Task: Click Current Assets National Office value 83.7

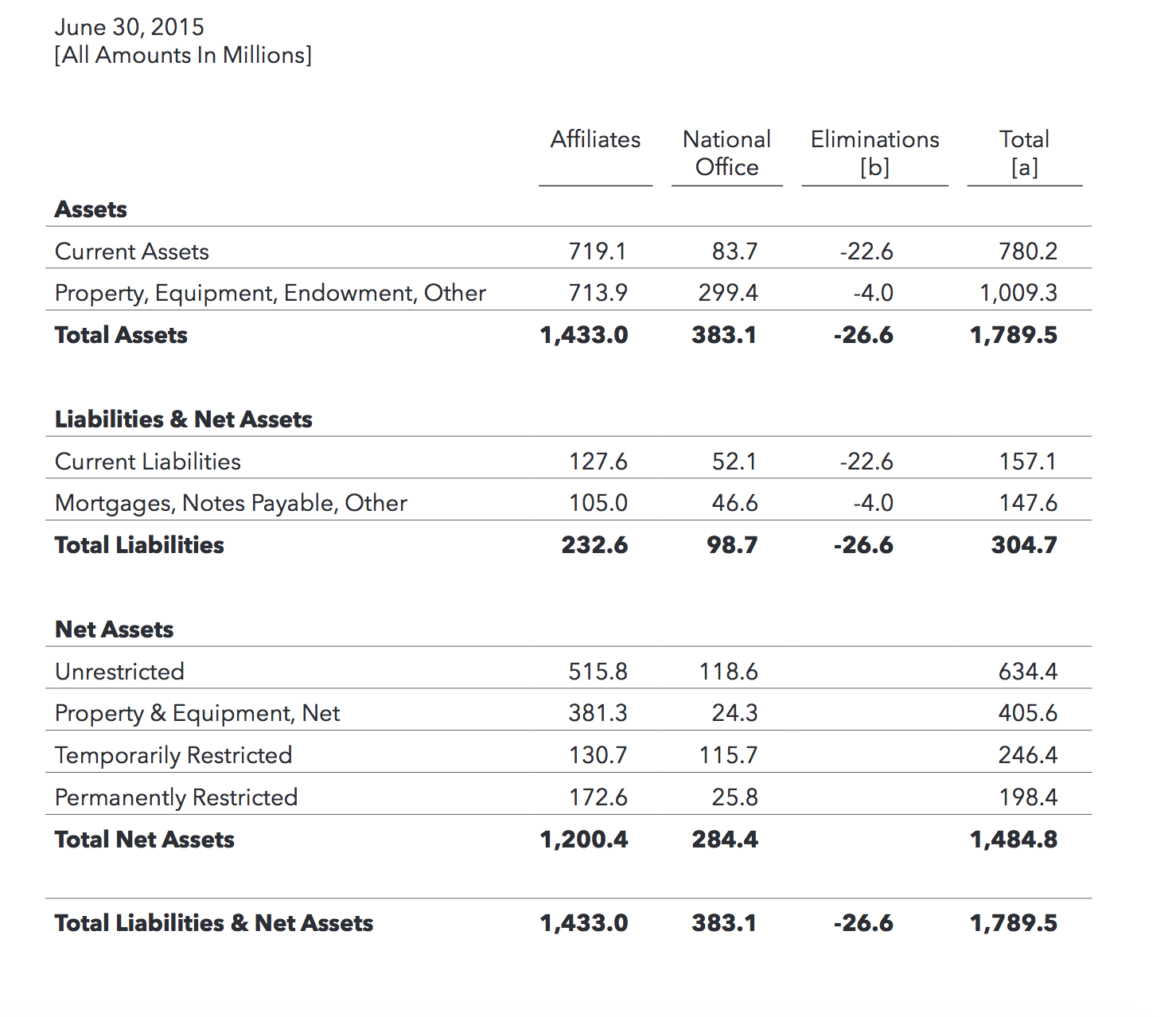Action: 734,251
